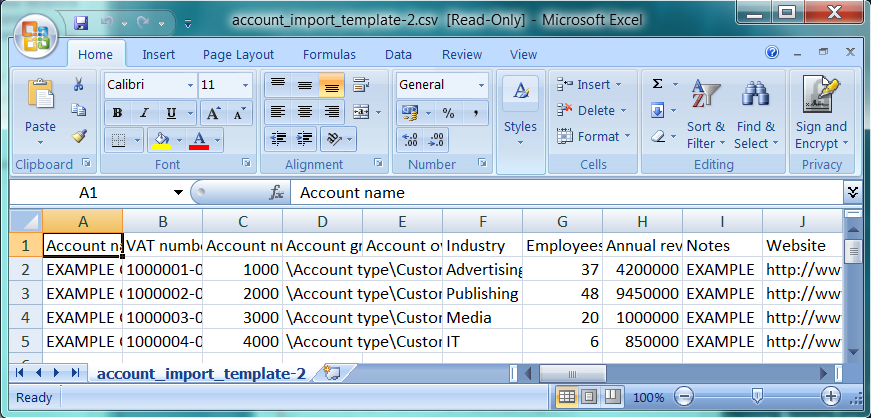
Task: Apply Top Align to cells
Action: (x=278, y=85)
